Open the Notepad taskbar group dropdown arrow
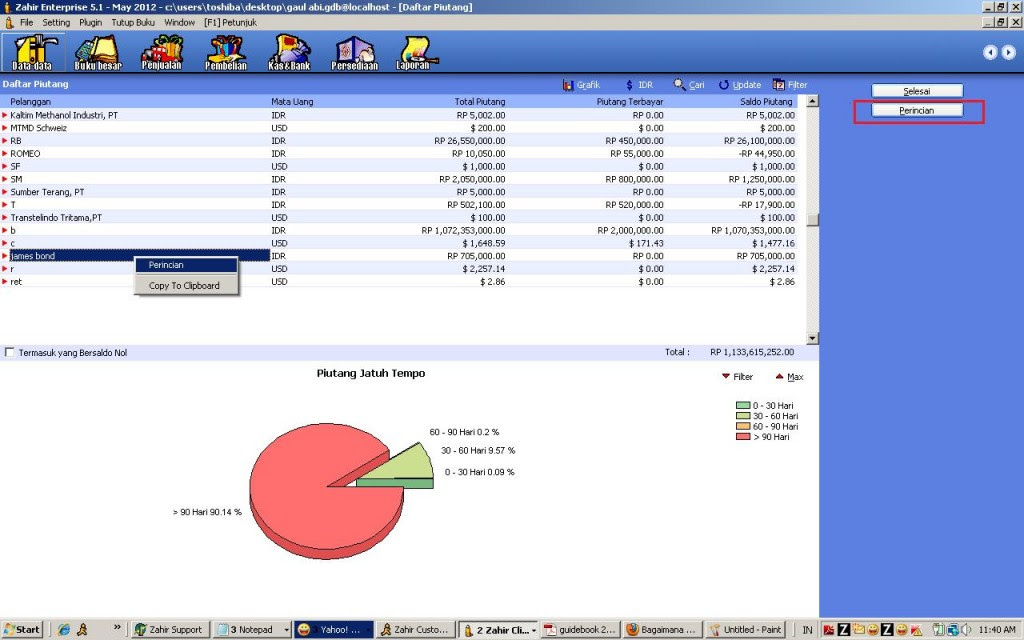The image size is (1024, 640). pos(286,630)
